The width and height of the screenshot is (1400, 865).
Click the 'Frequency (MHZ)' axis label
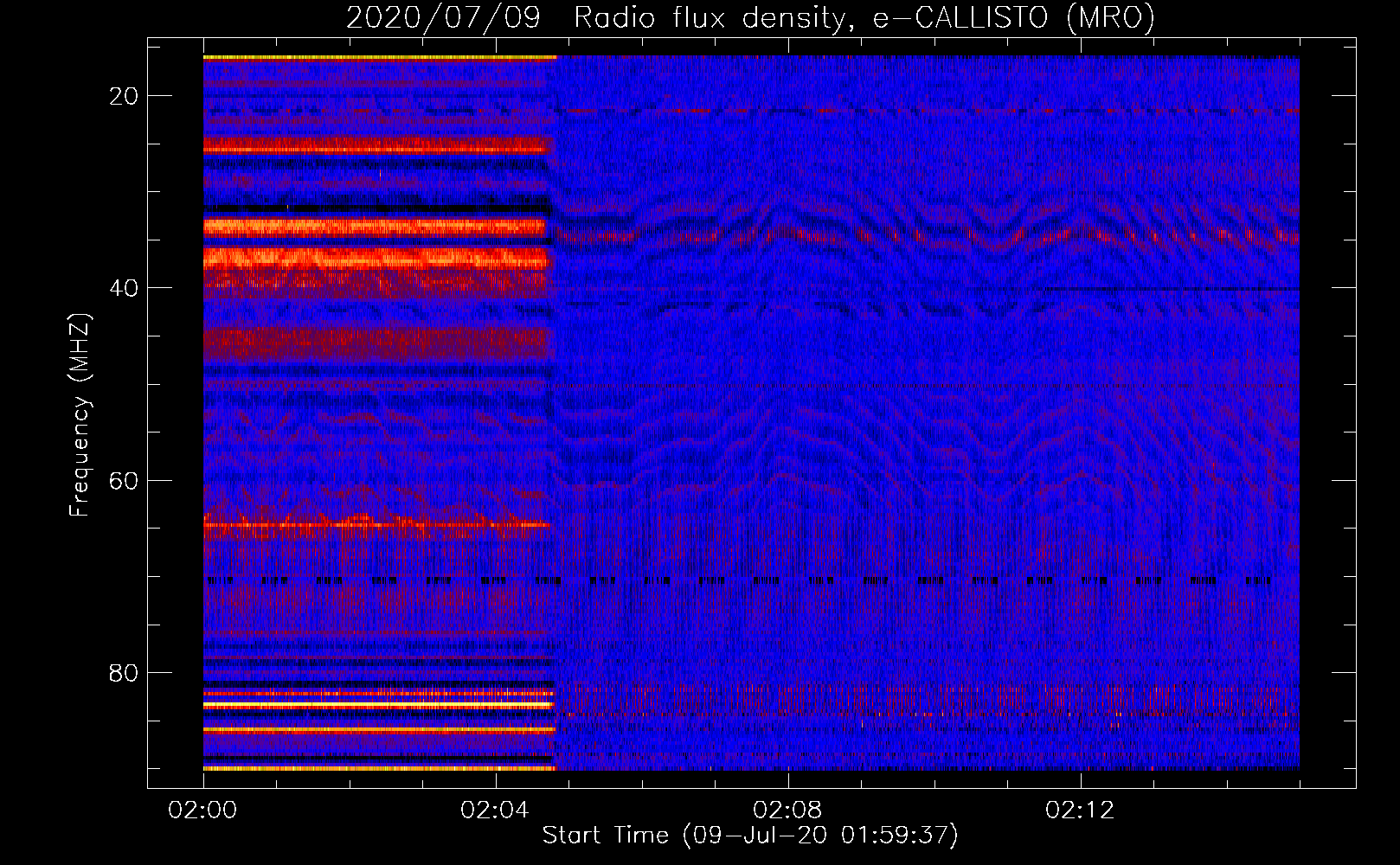[x=80, y=415]
